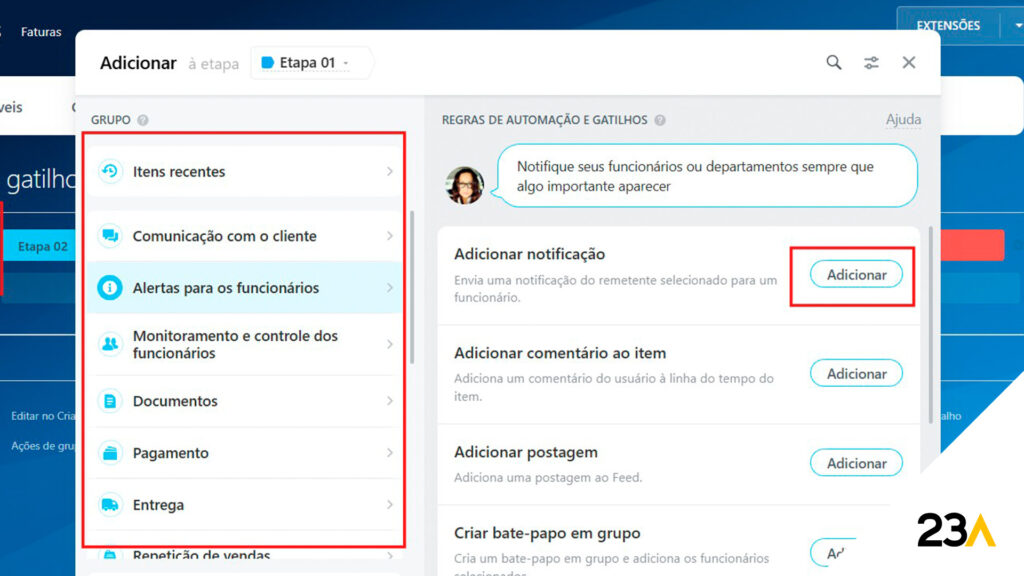Open the Ajuda help link
This screenshot has width=1024, height=576.
903,120
